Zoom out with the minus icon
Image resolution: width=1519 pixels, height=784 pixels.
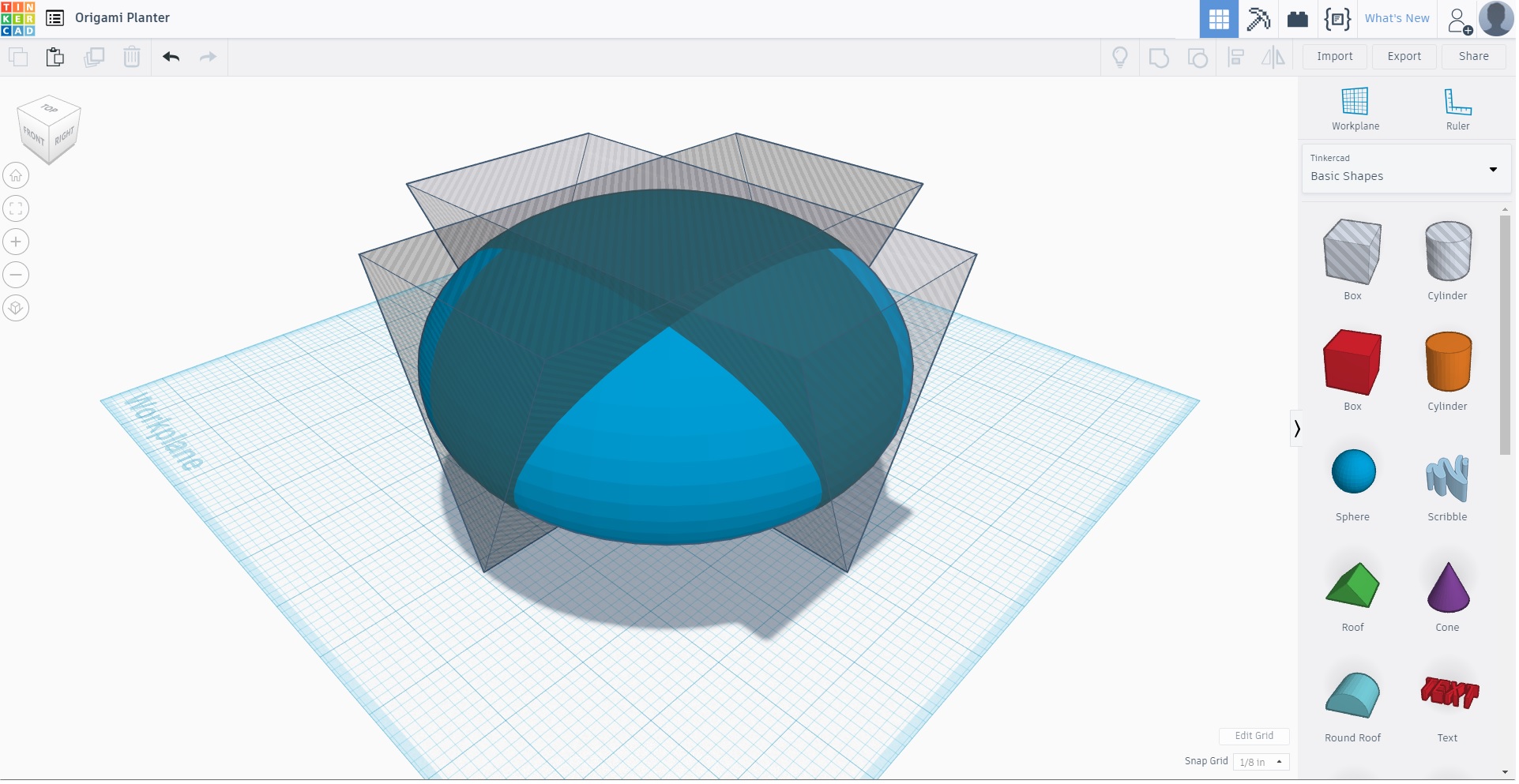pyautogui.click(x=16, y=275)
